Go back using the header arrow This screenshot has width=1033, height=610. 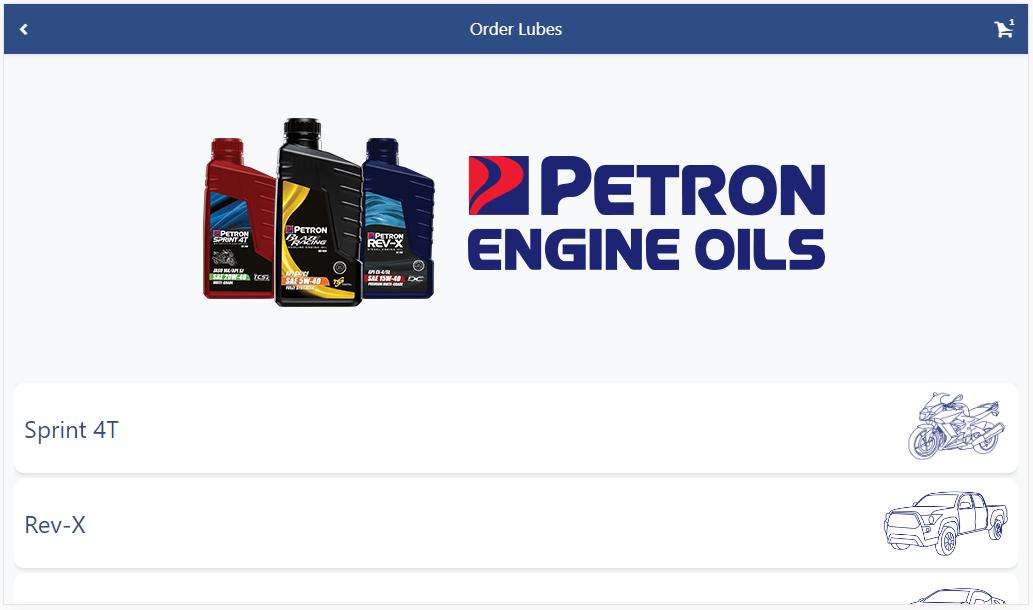coord(24,29)
